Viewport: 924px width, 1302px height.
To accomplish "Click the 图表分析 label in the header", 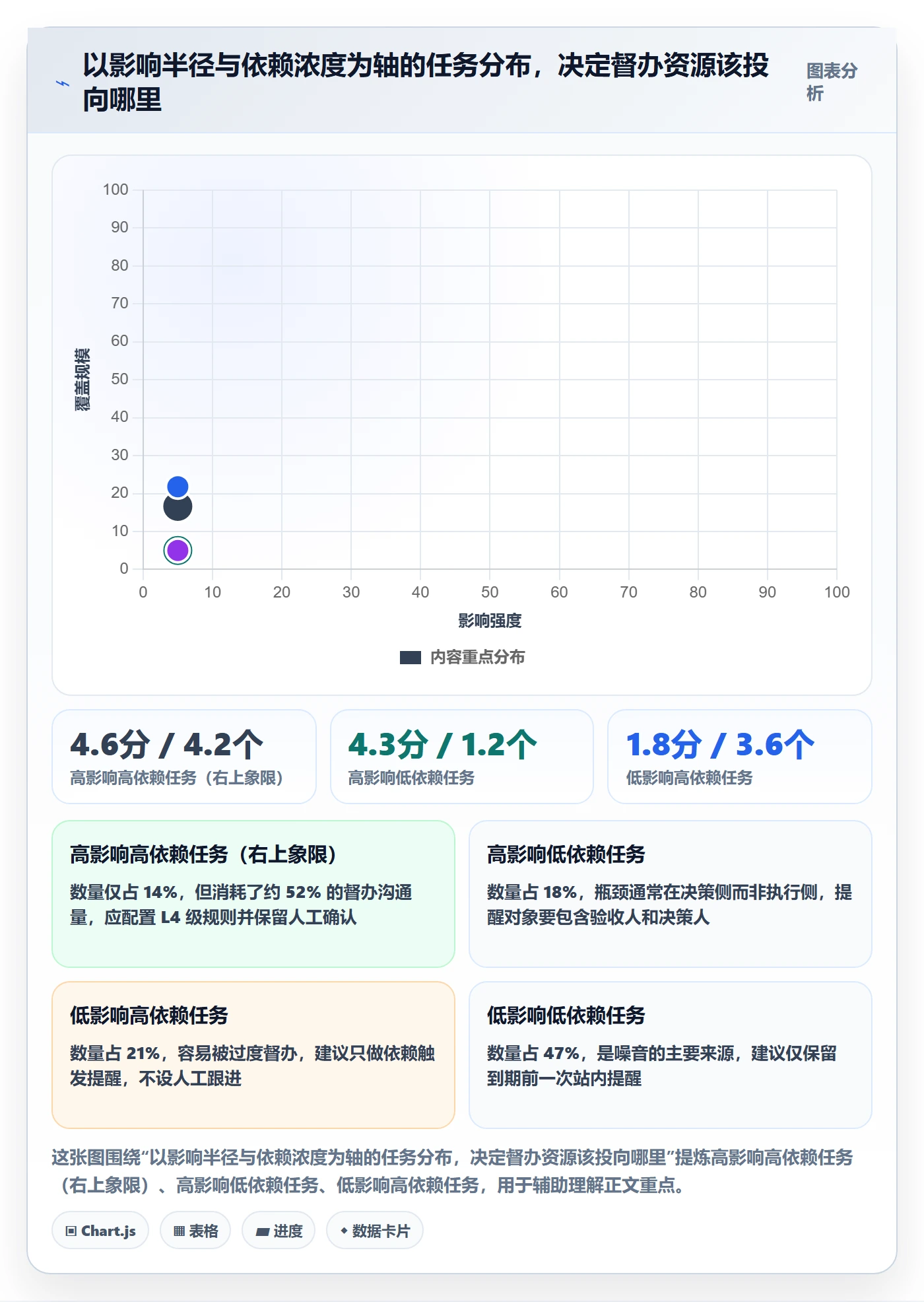I will click(832, 82).
